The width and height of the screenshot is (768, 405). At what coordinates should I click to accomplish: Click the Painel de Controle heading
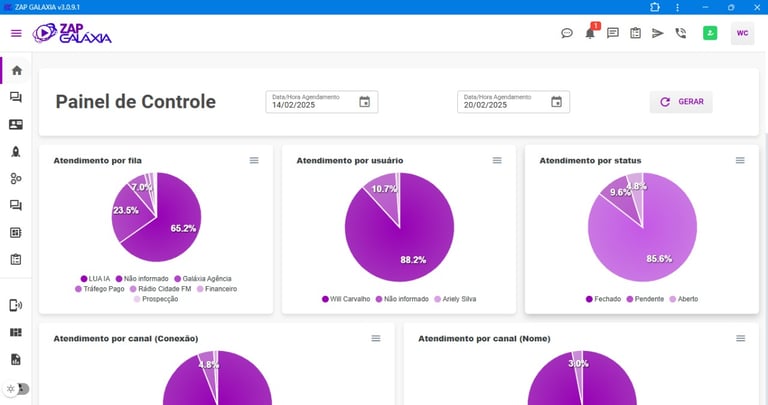[136, 102]
